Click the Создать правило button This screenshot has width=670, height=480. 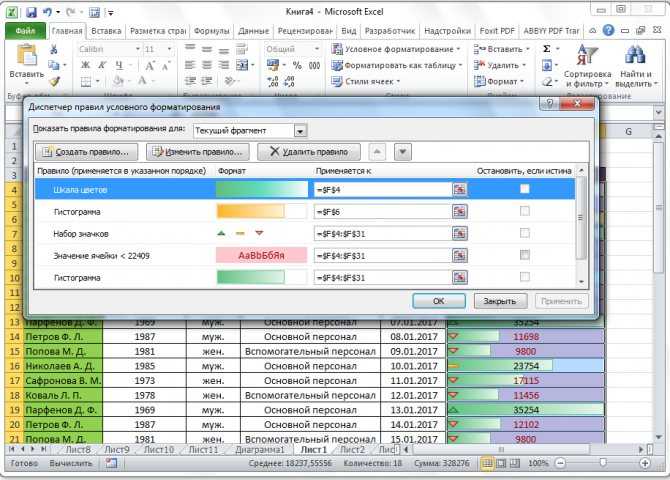click(87, 152)
